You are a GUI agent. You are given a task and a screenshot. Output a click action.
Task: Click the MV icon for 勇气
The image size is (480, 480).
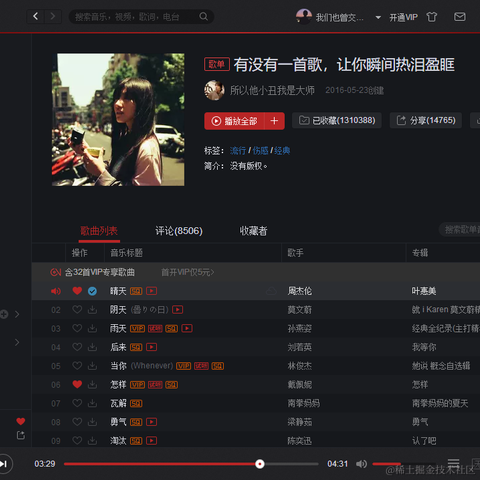click(151, 422)
